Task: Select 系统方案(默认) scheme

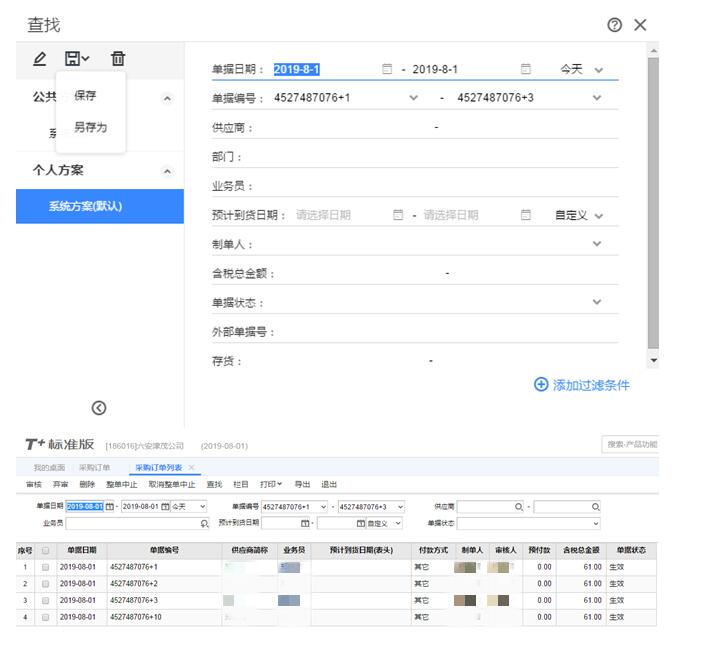Action: (100, 207)
